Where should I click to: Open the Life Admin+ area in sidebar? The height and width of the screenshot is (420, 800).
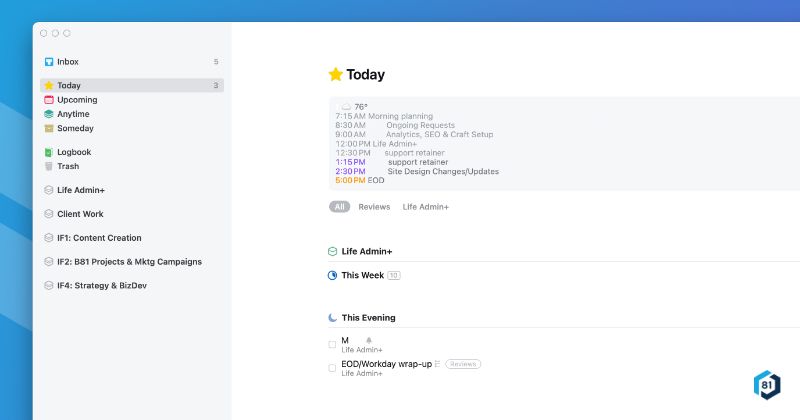81,190
